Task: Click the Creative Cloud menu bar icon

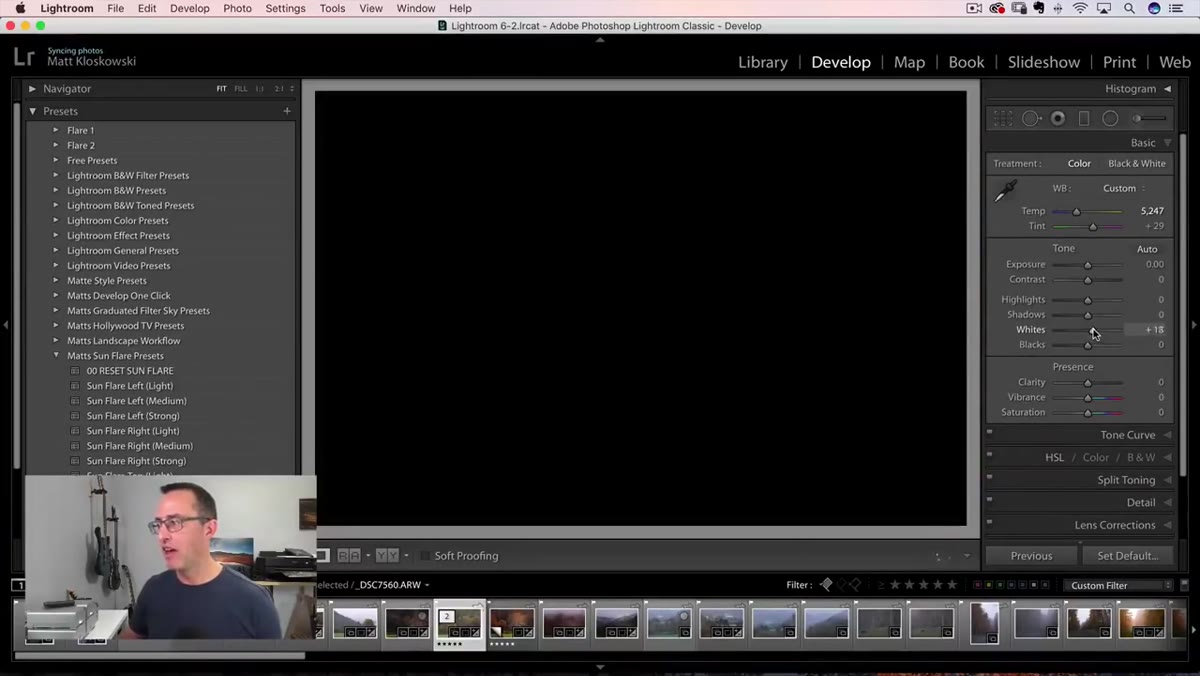Action: tap(997, 8)
